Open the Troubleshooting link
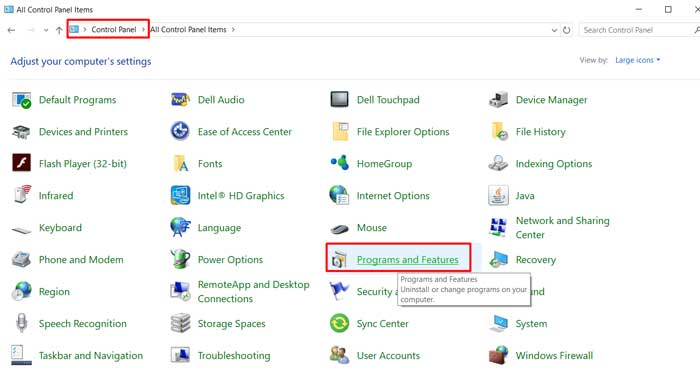Viewport: 700px width, 373px height. 234,356
